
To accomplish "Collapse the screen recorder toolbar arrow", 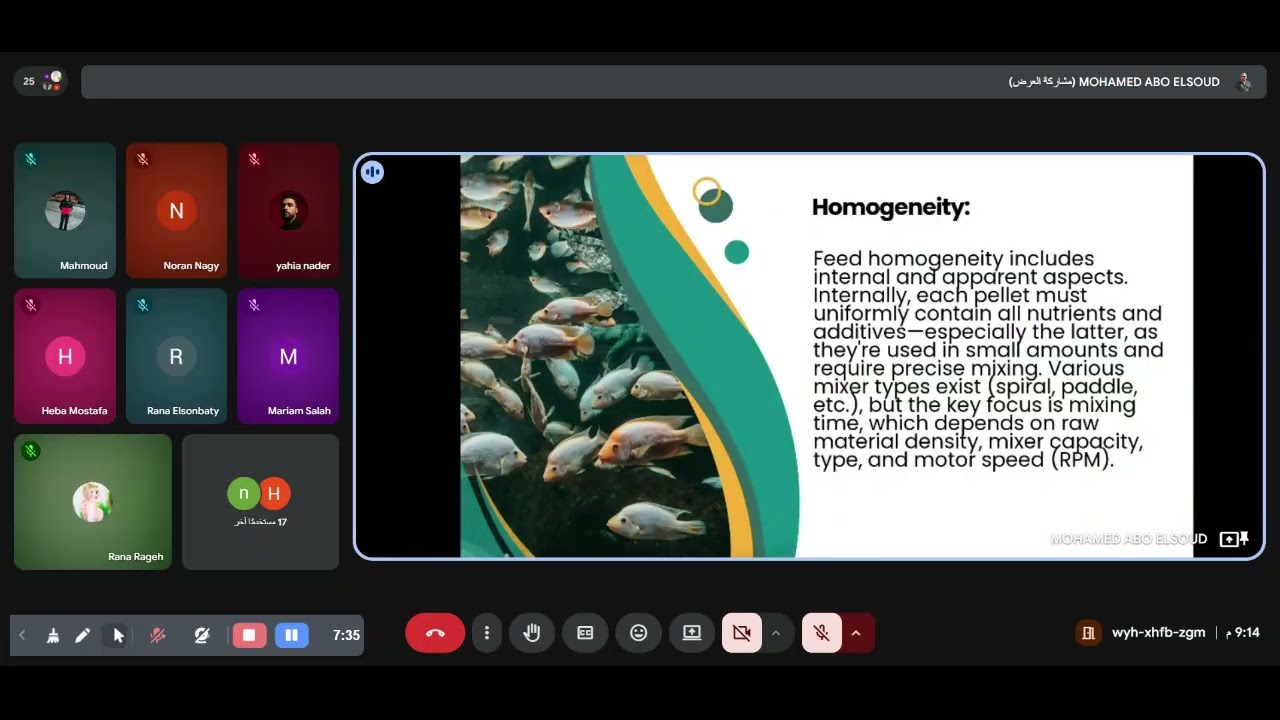I will (22, 635).
